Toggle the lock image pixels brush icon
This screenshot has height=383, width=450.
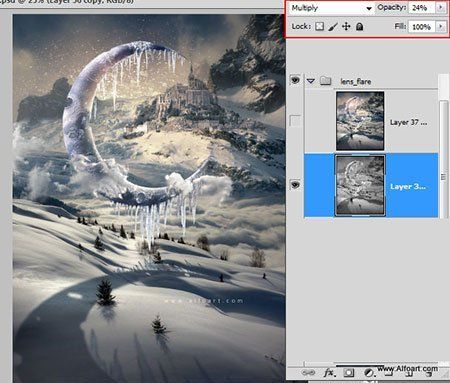point(333,26)
